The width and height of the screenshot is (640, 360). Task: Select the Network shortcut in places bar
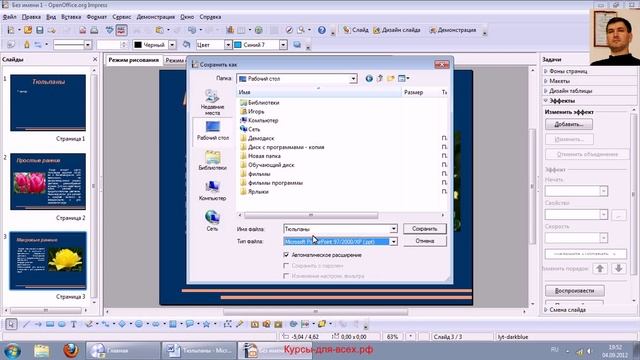[212, 220]
